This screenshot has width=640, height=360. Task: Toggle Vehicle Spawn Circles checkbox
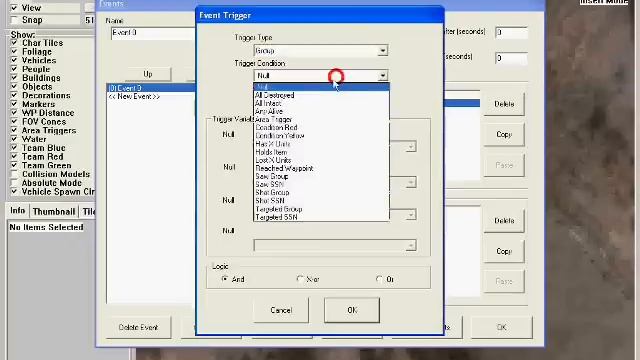[14, 191]
